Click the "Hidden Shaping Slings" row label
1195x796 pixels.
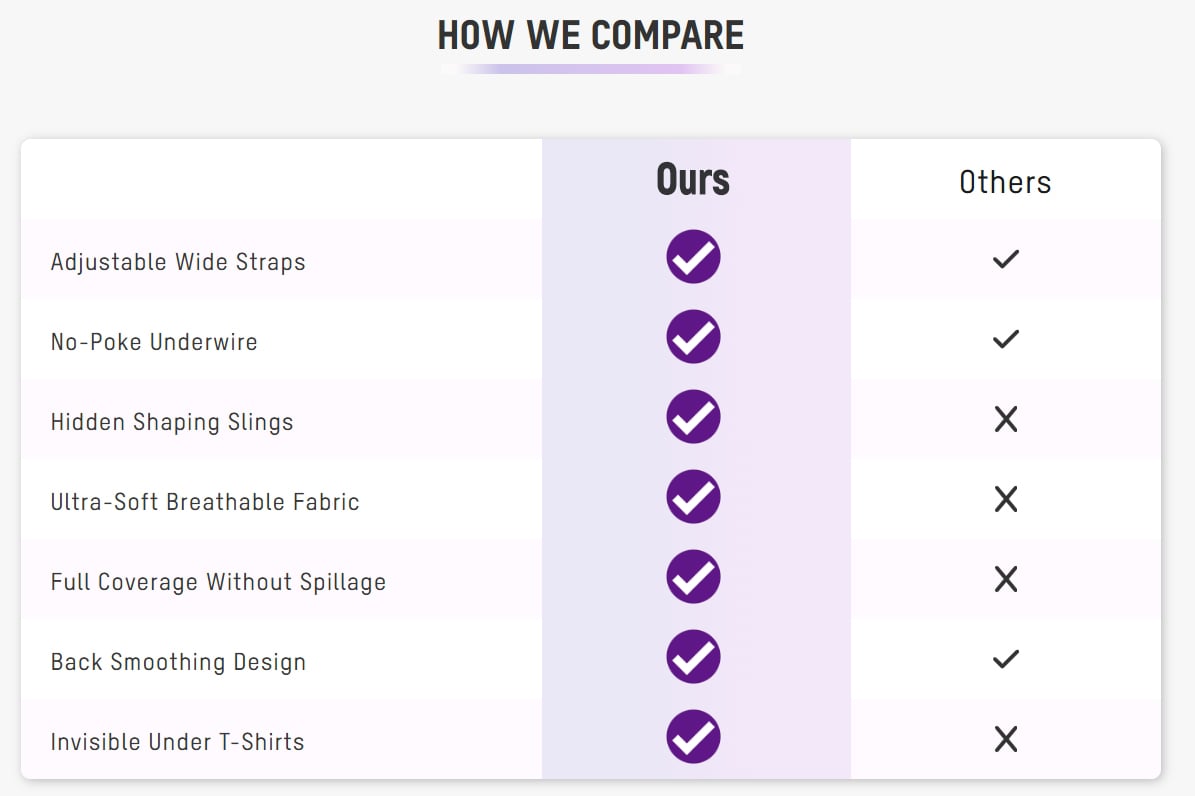click(172, 422)
